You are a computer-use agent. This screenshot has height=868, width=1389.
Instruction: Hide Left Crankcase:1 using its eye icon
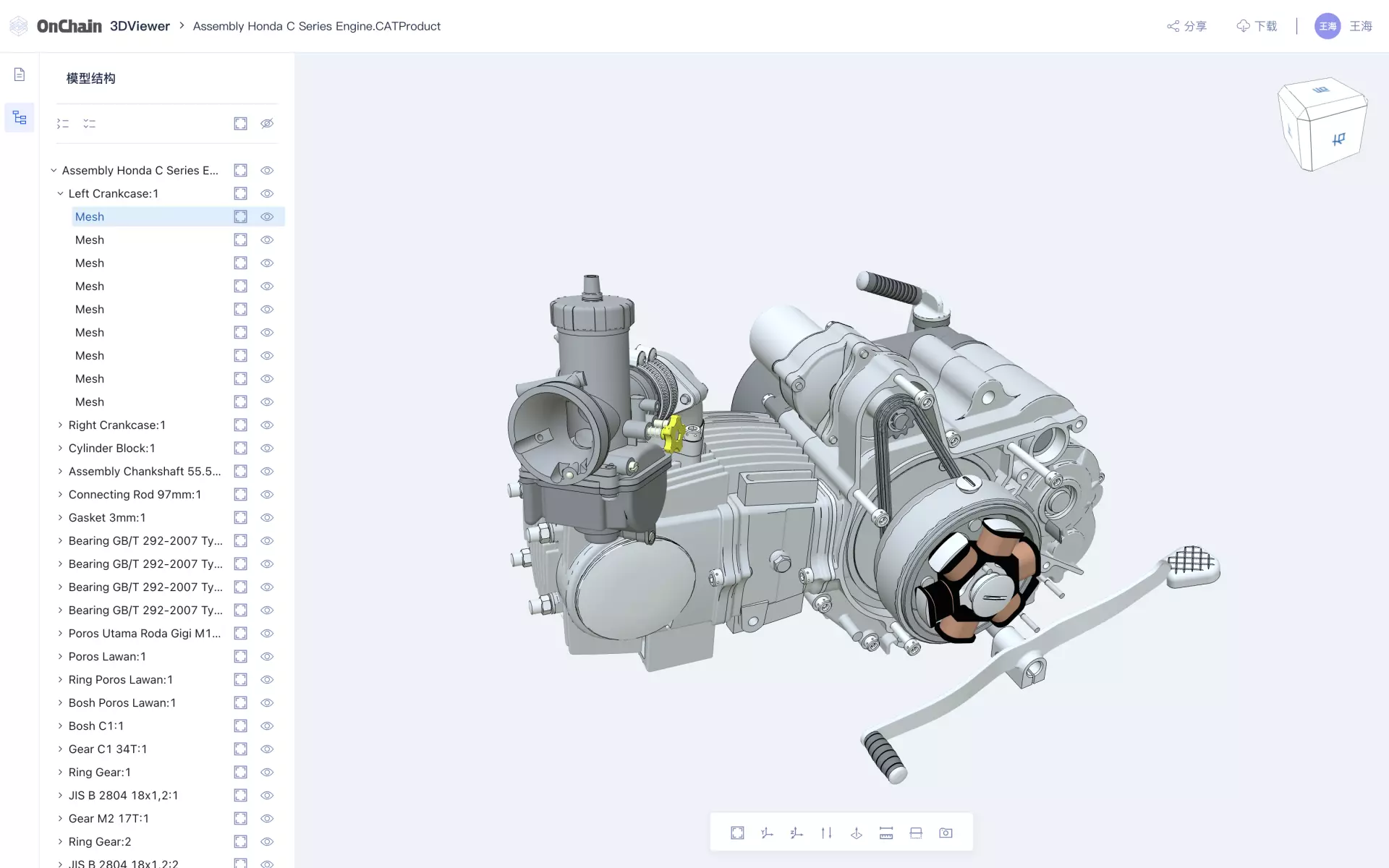click(267, 193)
